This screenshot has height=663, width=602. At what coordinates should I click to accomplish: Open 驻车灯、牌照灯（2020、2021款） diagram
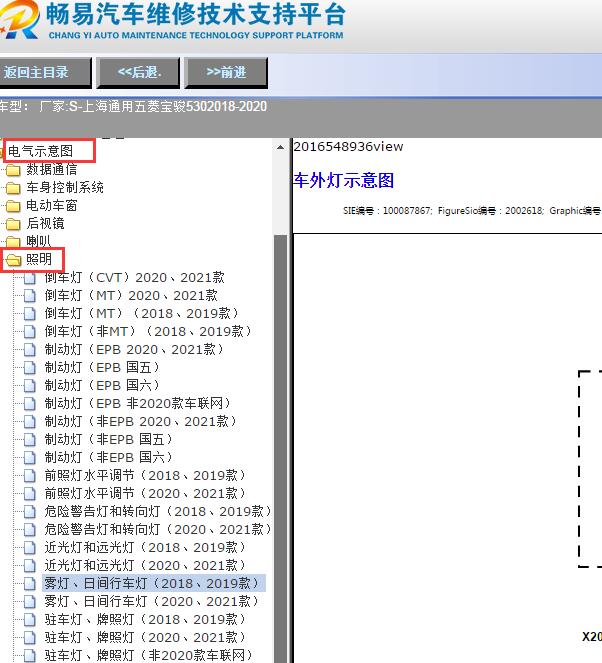coord(145,637)
